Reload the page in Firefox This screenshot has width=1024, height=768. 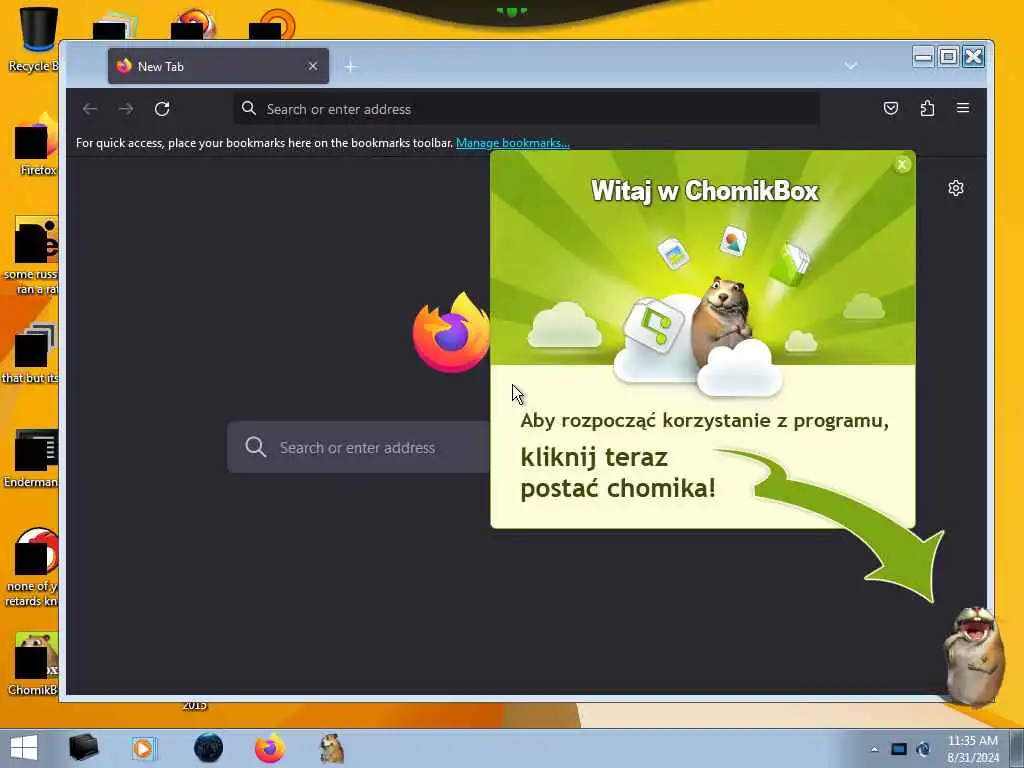tap(162, 108)
